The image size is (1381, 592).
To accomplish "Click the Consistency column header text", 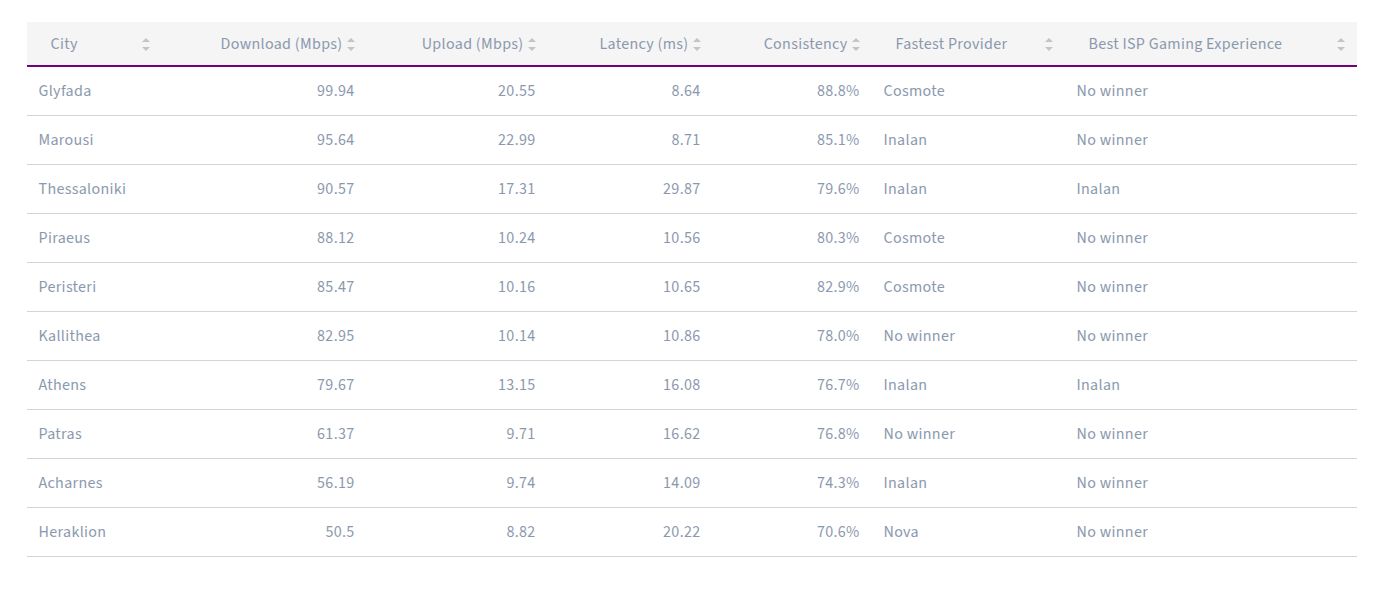I will point(805,44).
